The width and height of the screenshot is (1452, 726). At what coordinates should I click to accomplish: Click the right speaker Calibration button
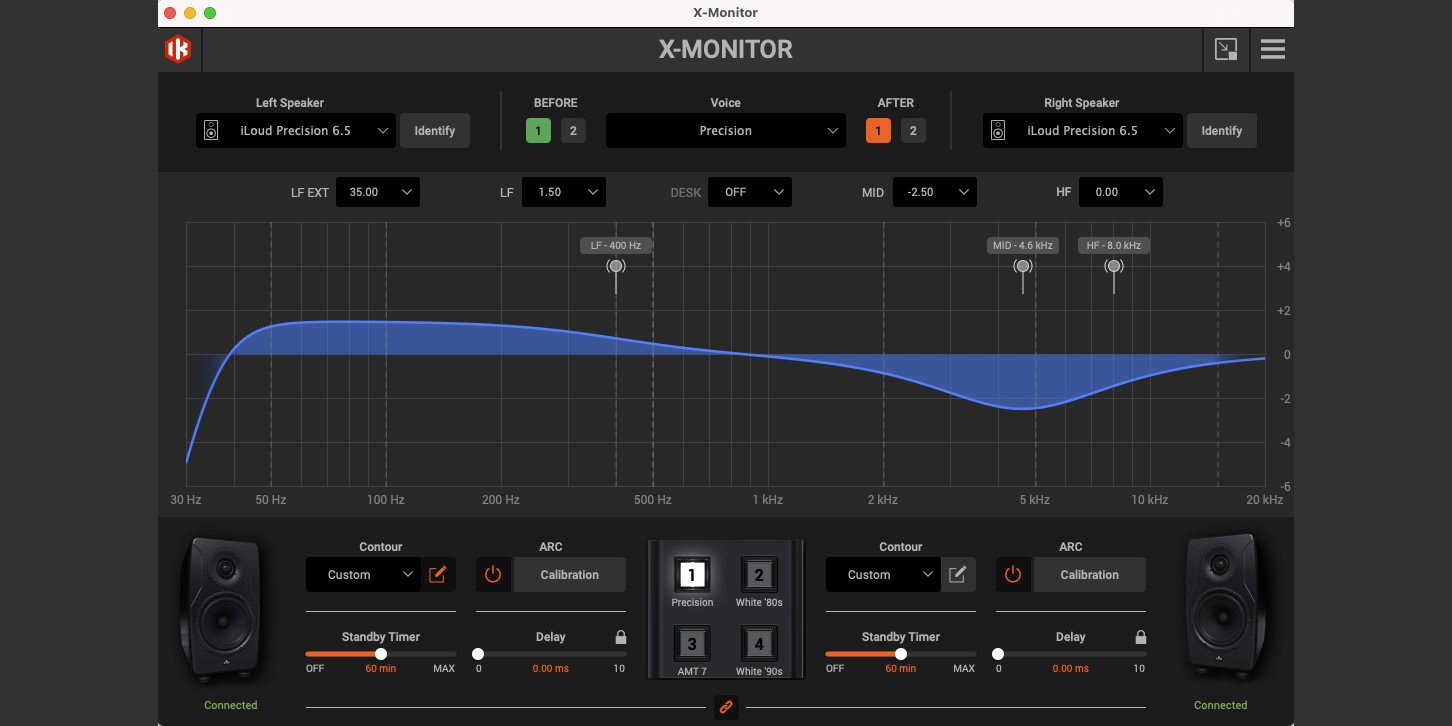pos(1089,575)
